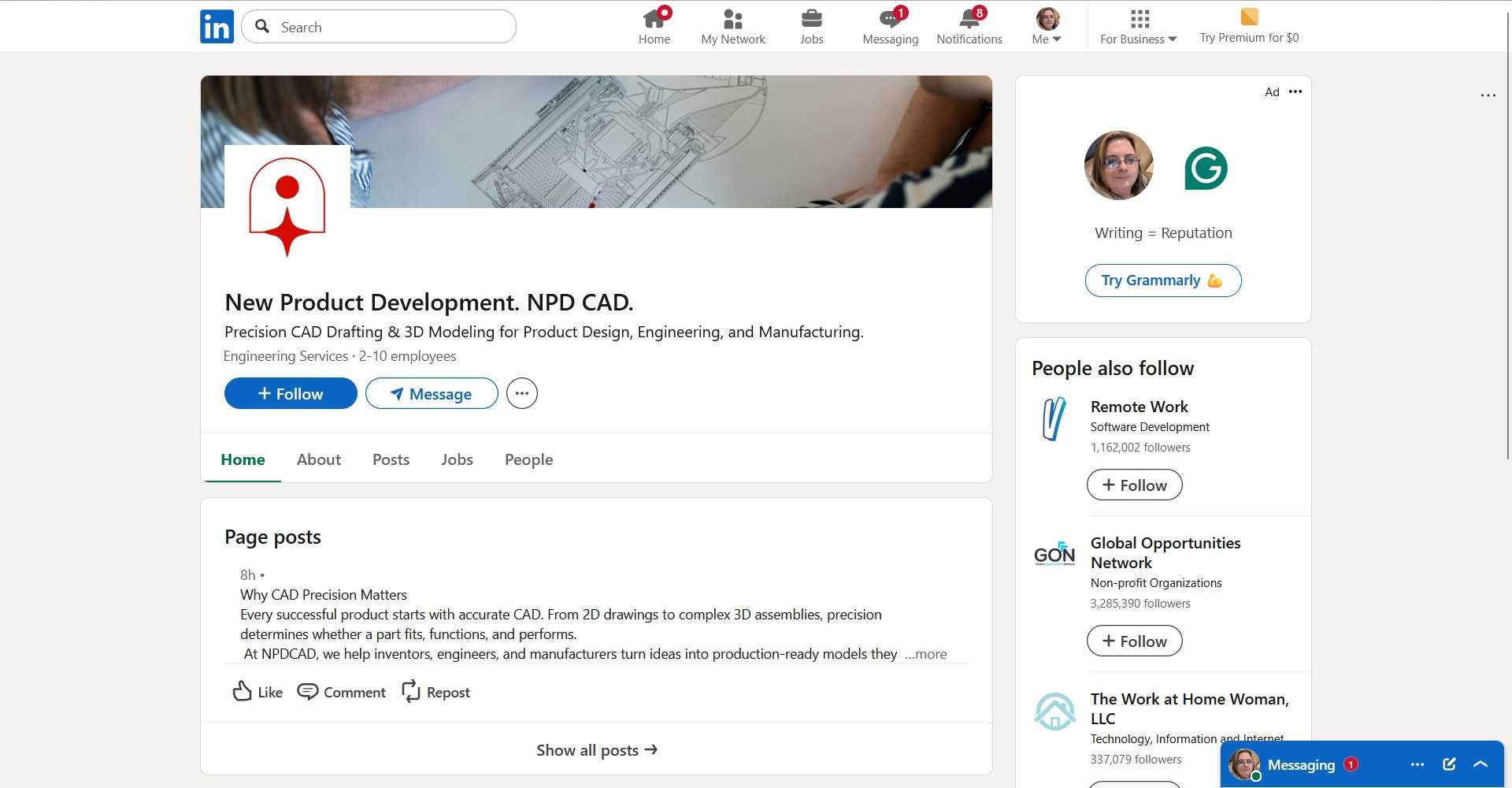Follow the Remote Work page

click(x=1134, y=485)
